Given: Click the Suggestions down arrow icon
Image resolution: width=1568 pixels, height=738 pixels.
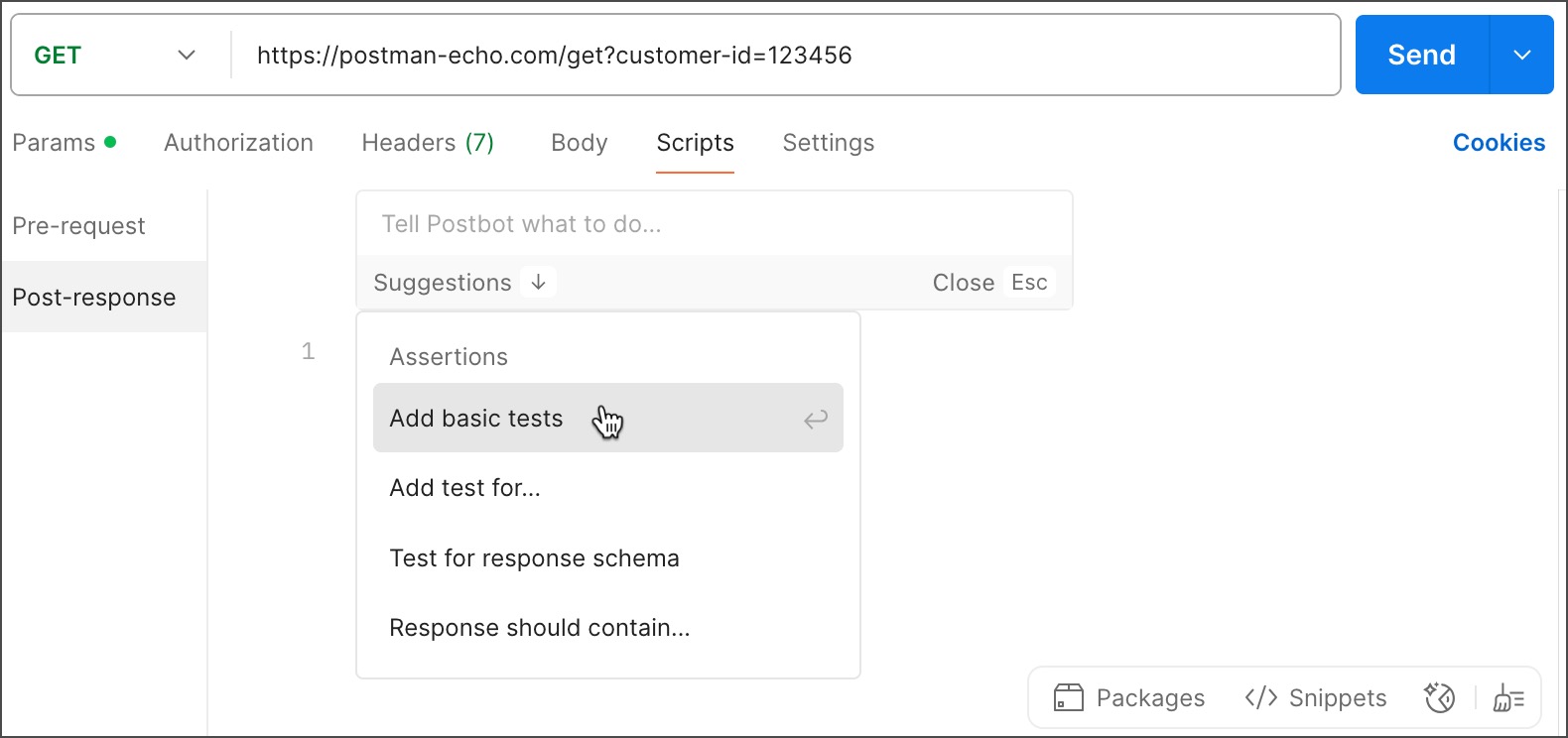Looking at the screenshot, I should [x=539, y=283].
